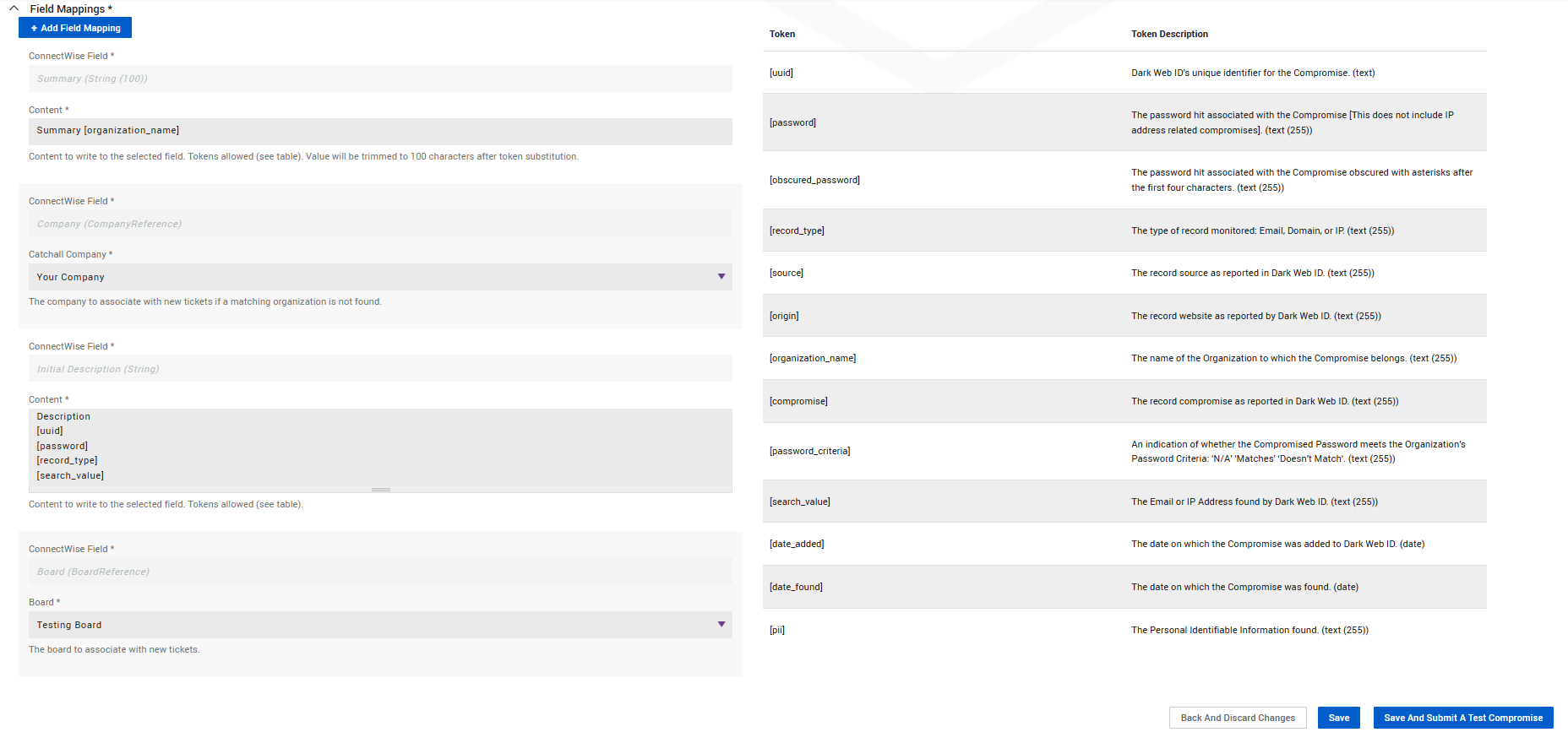Image resolution: width=1568 pixels, height=732 pixels.
Task: Click the [organization_name] token in the table
Action: (813, 358)
